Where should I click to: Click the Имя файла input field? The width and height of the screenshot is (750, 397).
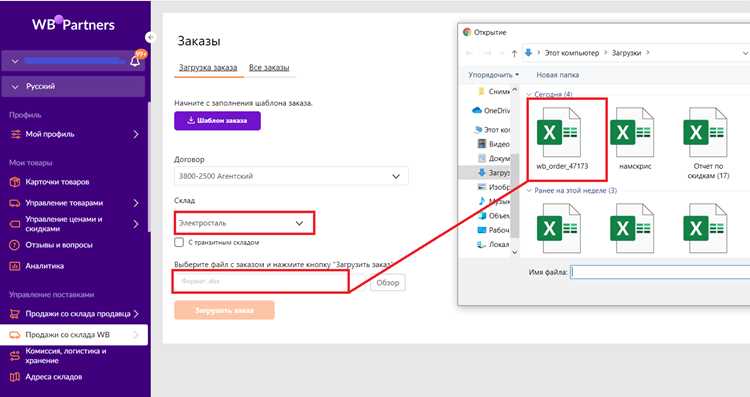pos(660,272)
